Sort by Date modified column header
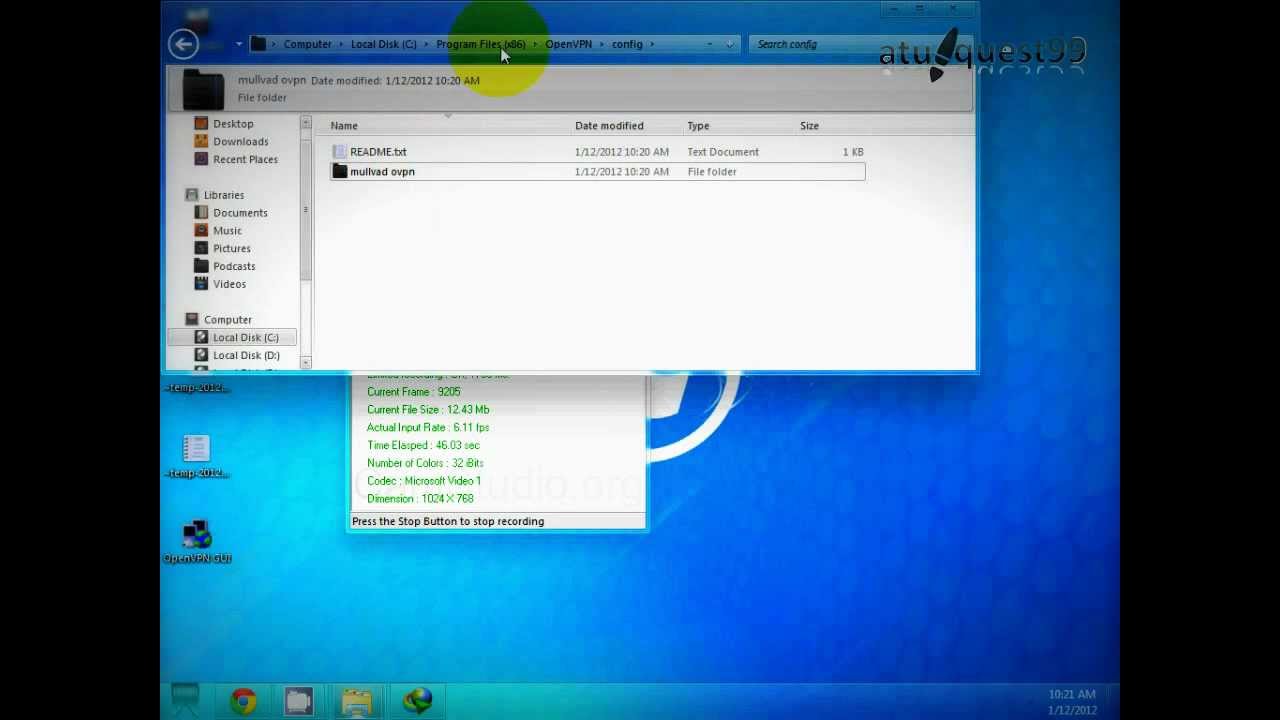The height and width of the screenshot is (720, 1280). coord(609,126)
